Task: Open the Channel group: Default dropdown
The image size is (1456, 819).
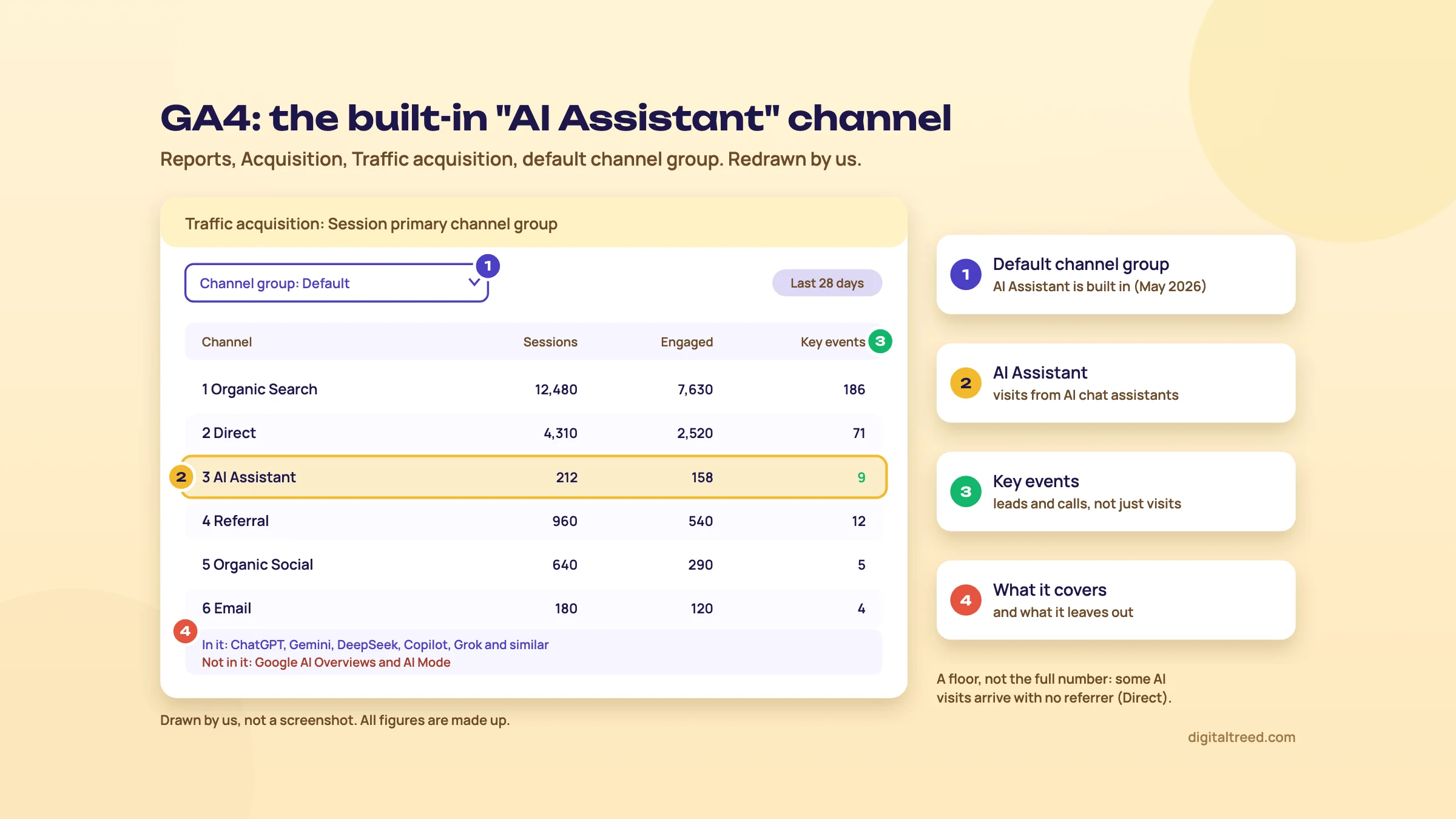Action: [x=337, y=283]
